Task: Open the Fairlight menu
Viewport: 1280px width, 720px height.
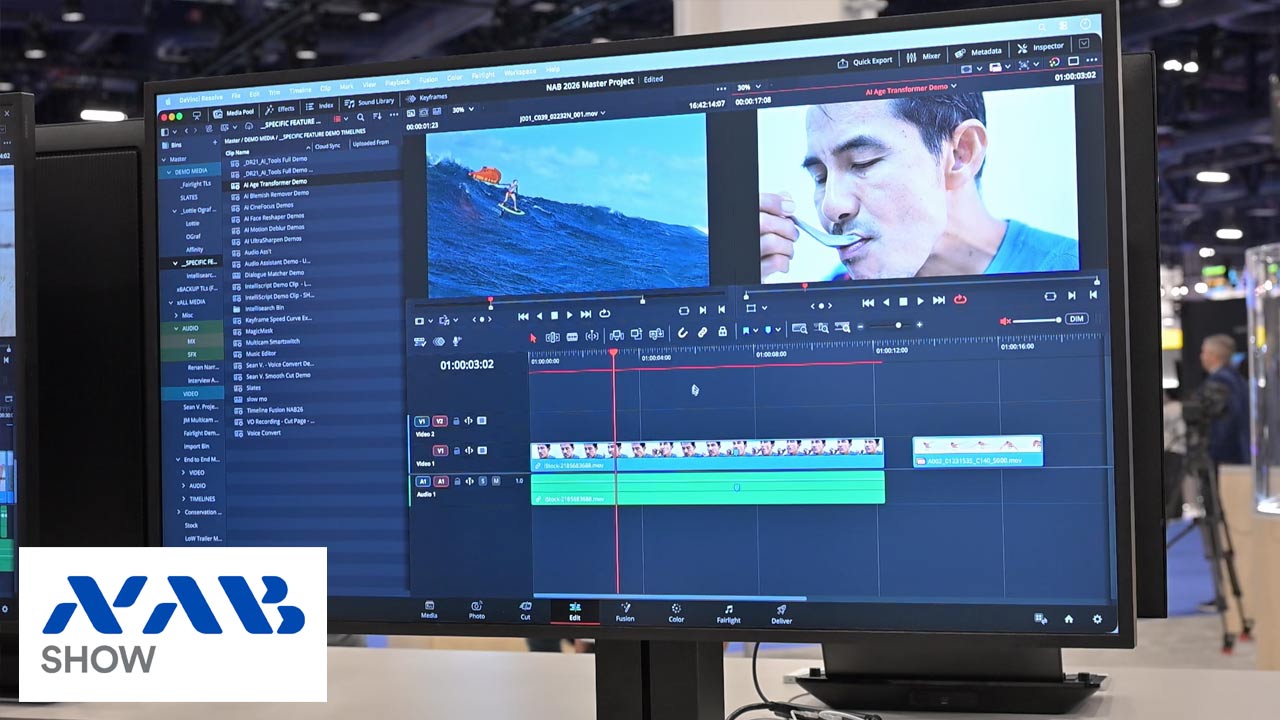Action: point(482,76)
